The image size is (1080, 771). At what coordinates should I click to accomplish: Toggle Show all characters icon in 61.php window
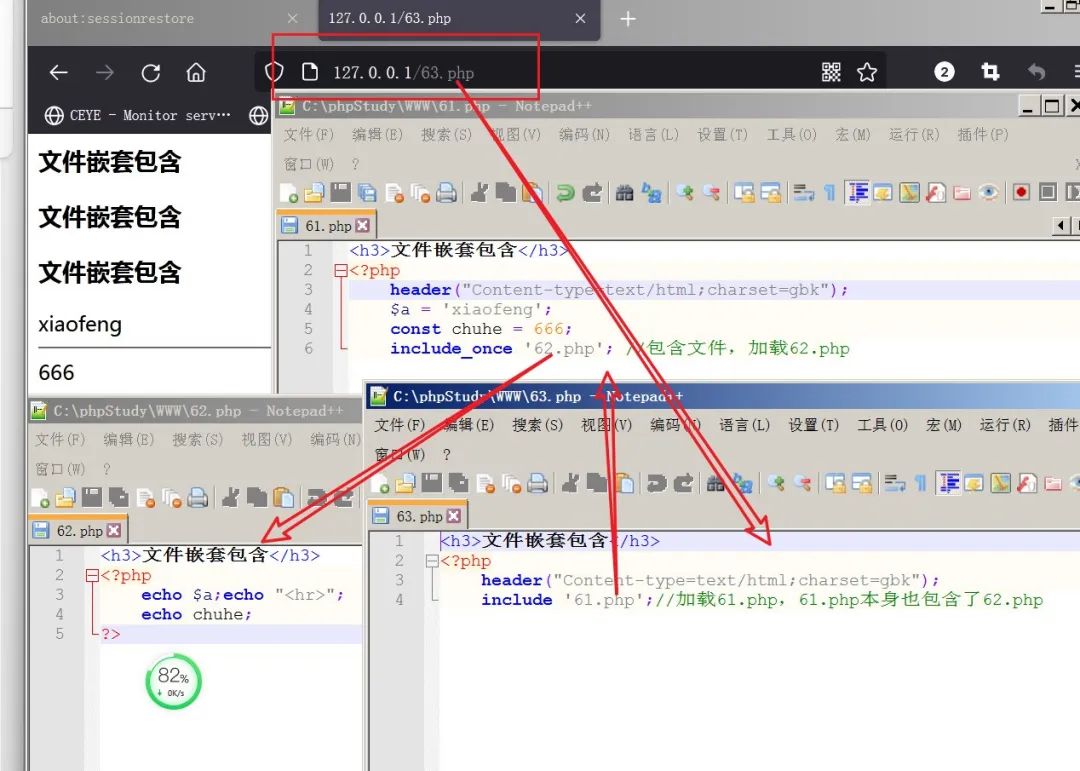[x=831, y=193]
